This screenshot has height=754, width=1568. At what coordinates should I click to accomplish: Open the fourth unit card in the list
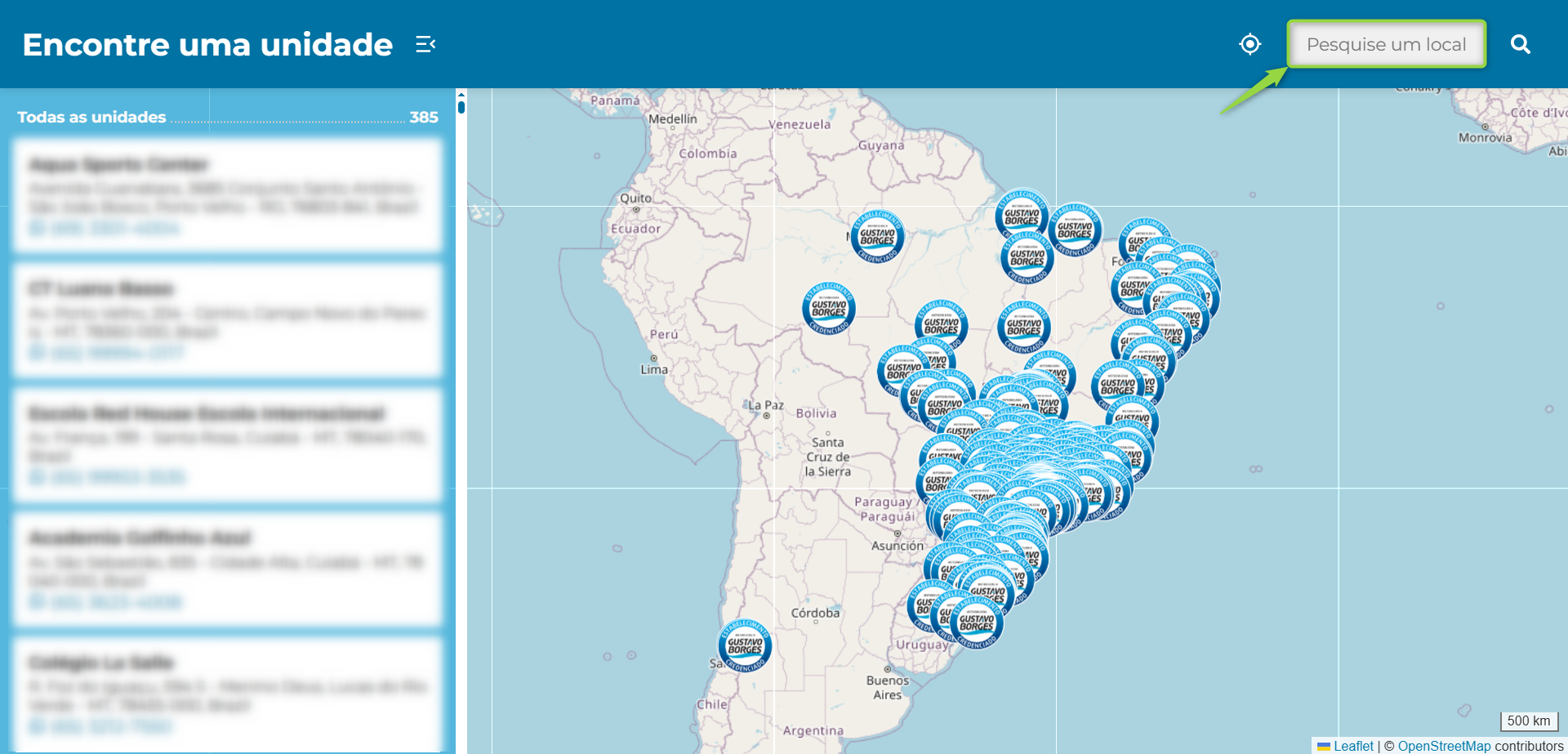click(228, 570)
